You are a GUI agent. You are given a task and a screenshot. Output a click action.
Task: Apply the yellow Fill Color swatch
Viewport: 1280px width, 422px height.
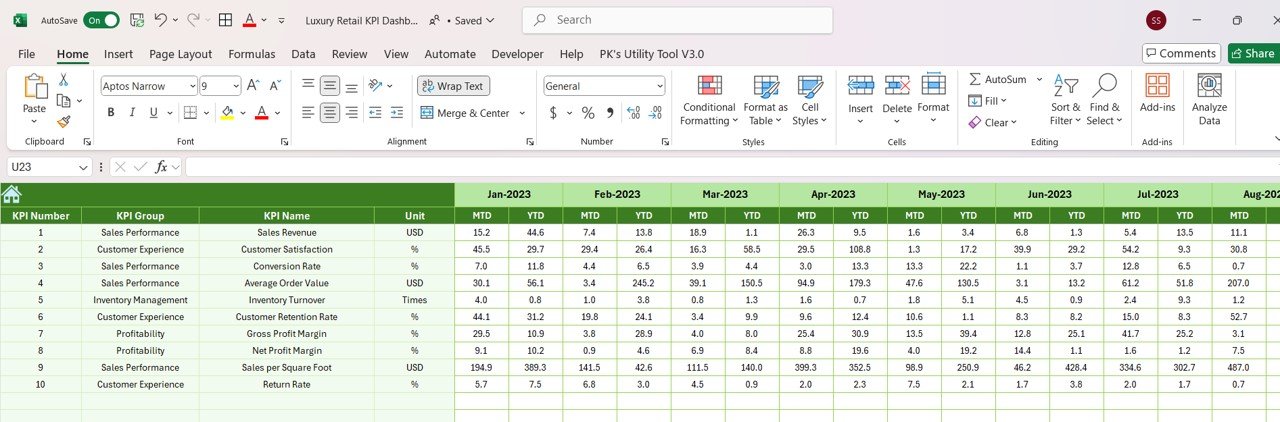pos(227,113)
